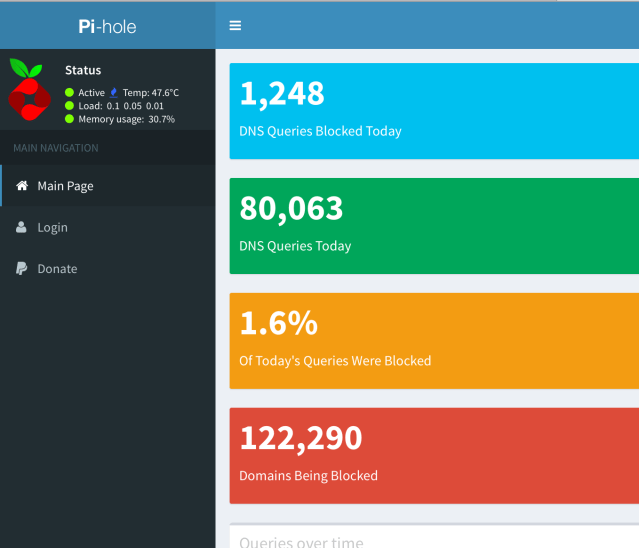This screenshot has width=639, height=548.
Task: Click the green Memory usage dot
Action: point(69,119)
